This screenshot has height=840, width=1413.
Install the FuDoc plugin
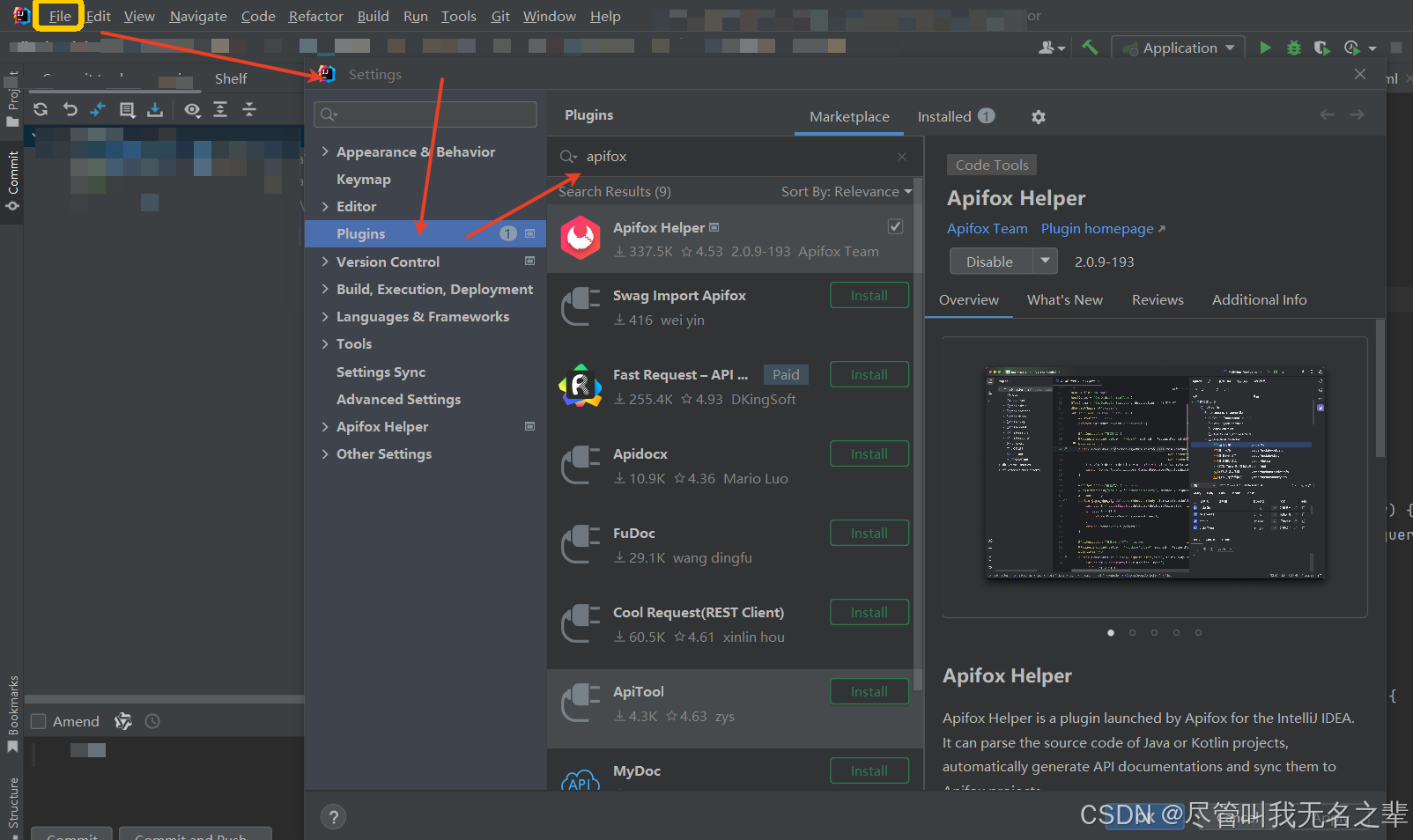pyautogui.click(x=869, y=534)
